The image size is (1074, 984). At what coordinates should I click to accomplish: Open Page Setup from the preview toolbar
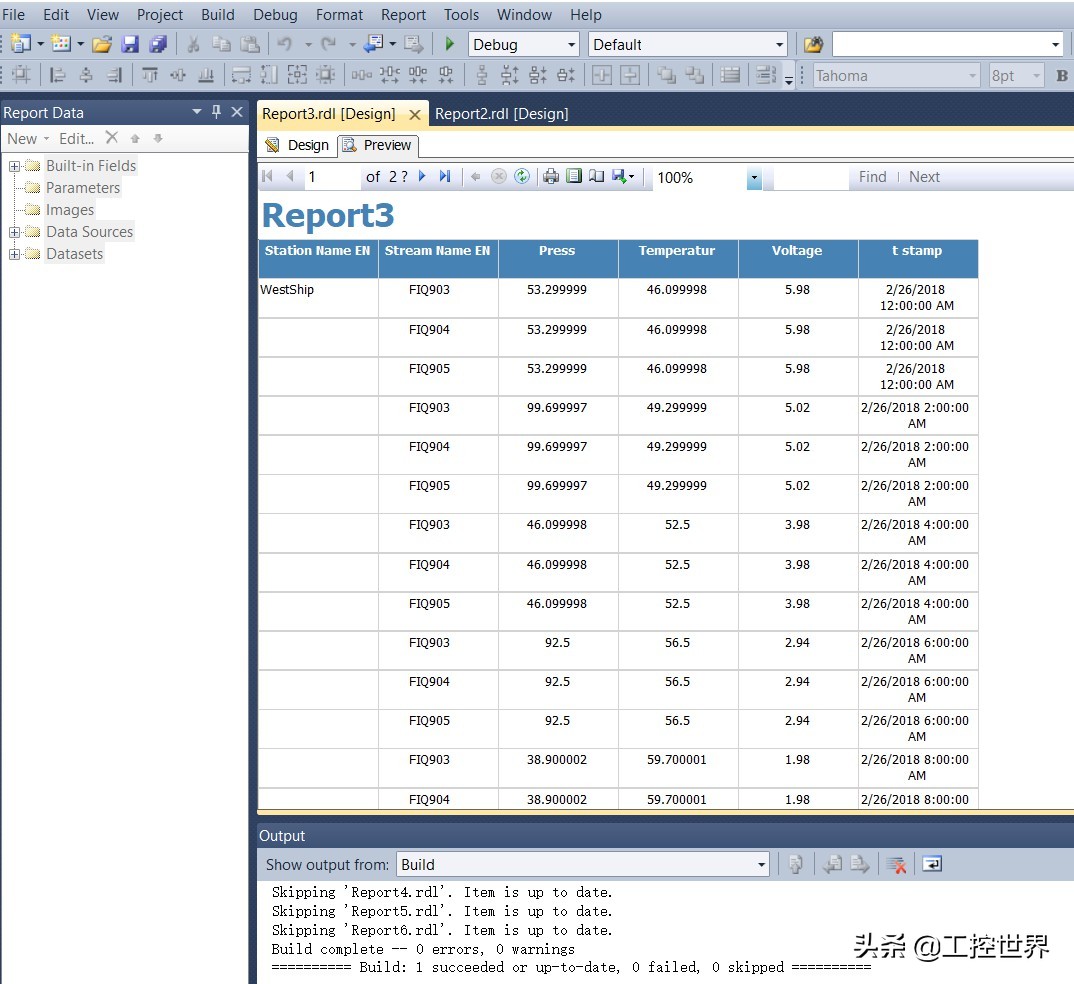click(597, 175)
